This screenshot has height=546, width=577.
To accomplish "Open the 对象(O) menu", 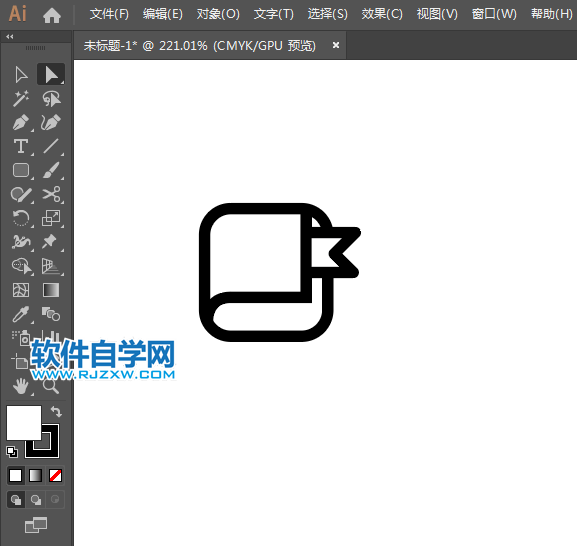I will tap(218, 14).
